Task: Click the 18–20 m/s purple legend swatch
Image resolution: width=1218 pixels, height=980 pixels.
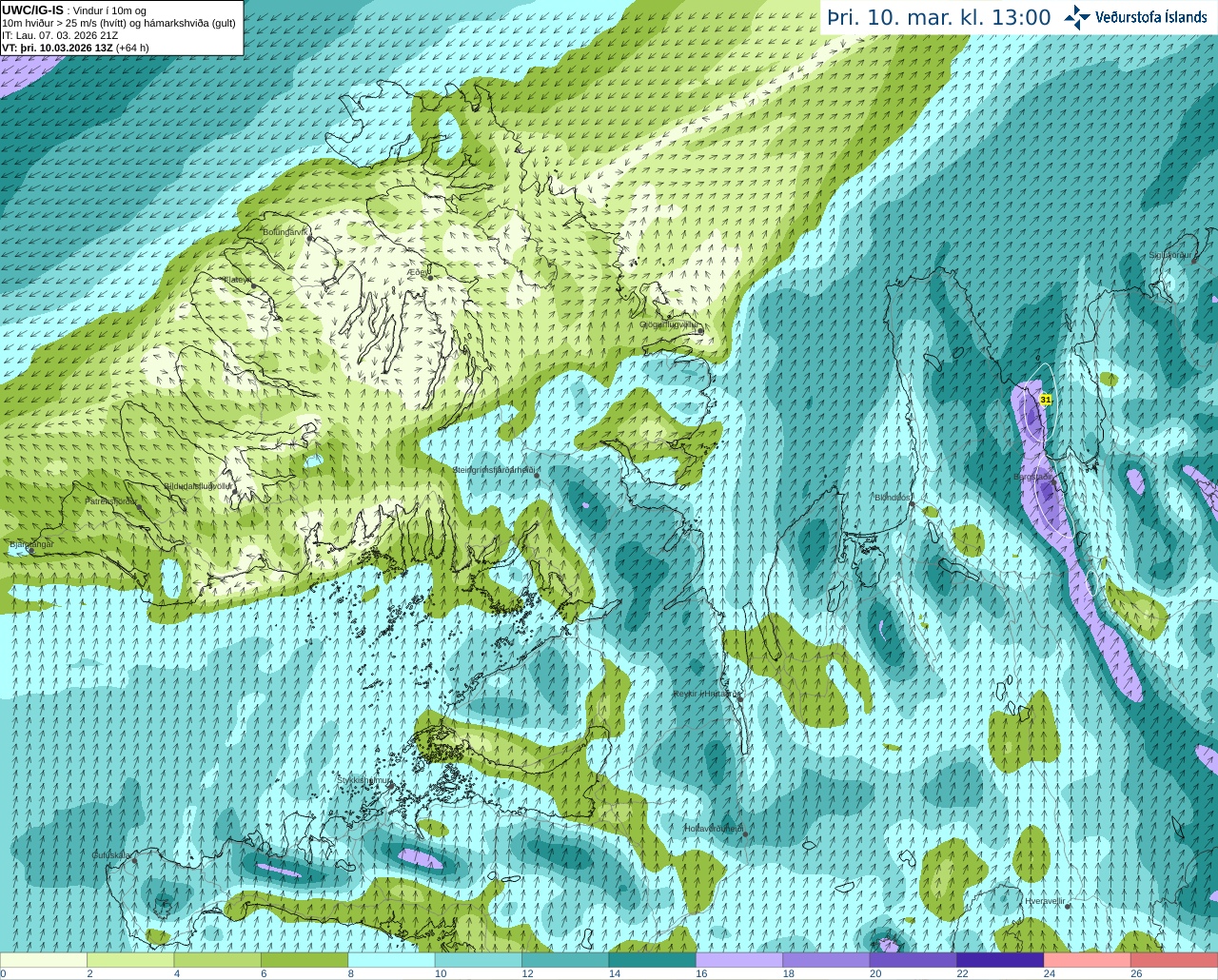Action: tap(827, 960)
